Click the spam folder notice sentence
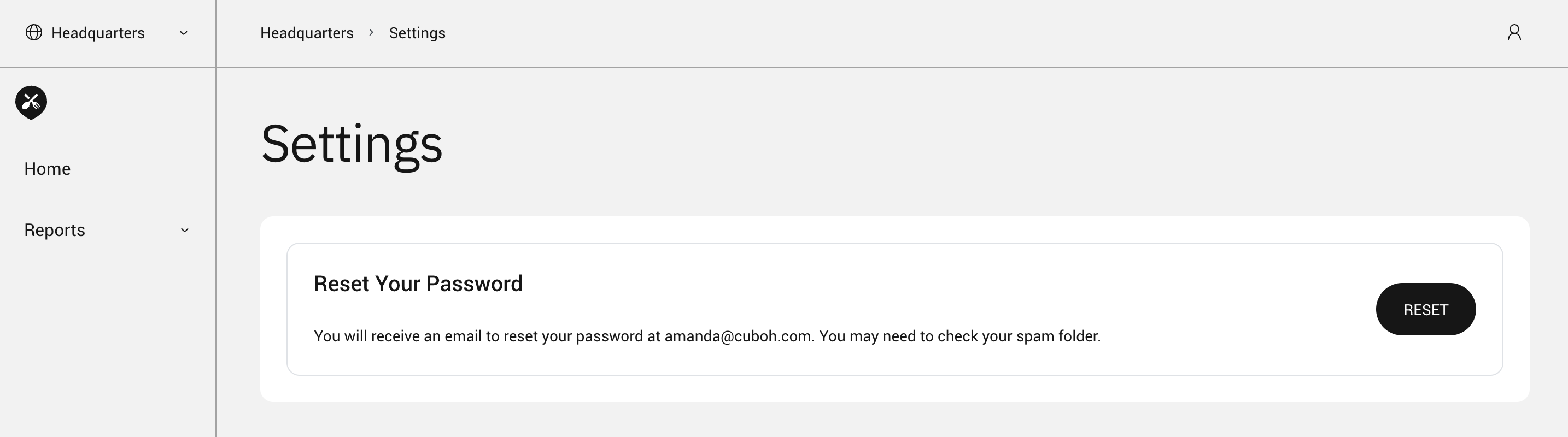 coord(959,336)
